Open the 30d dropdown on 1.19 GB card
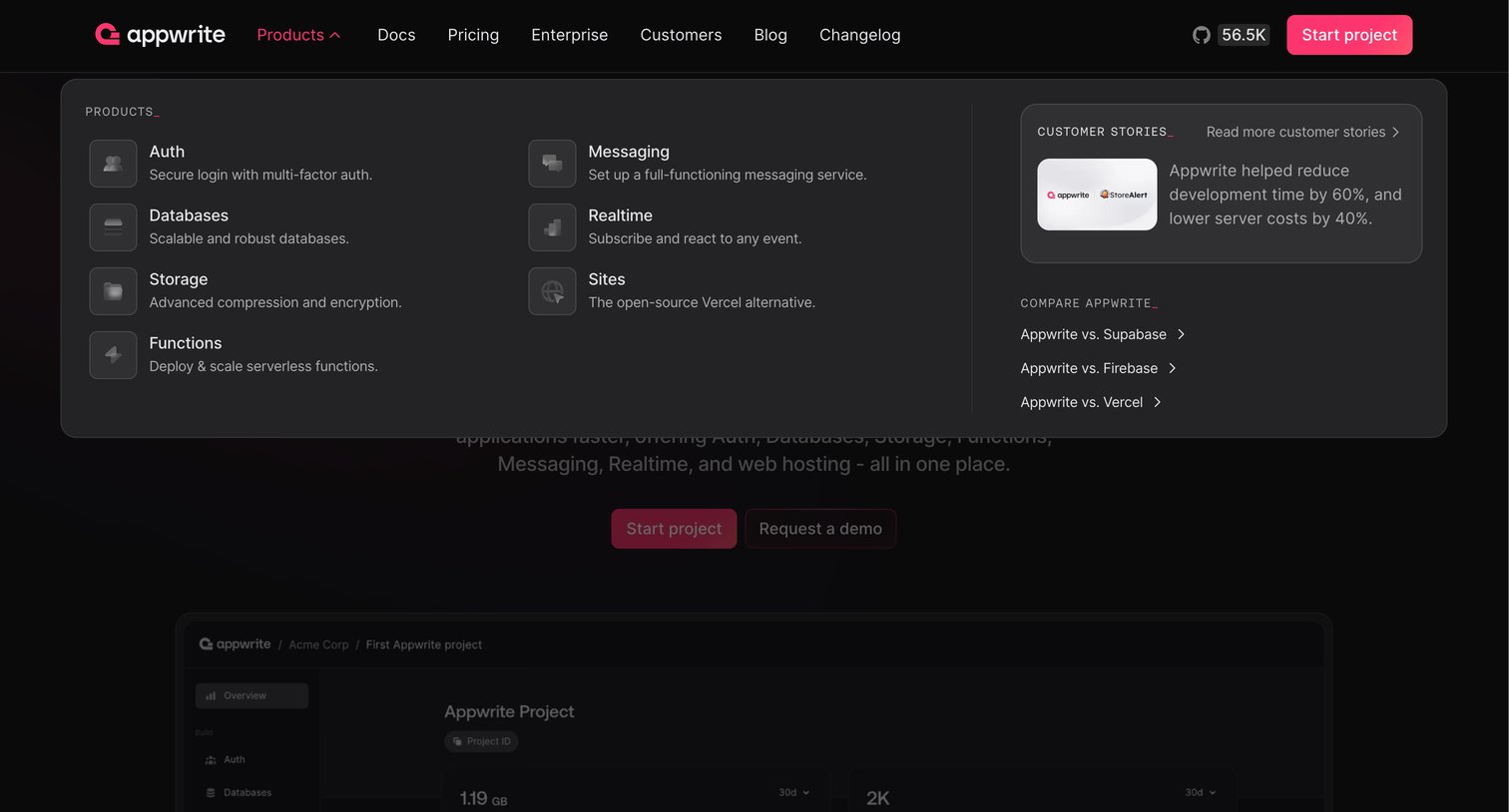Screen dimensions: 1509x812 coord(794,793)
